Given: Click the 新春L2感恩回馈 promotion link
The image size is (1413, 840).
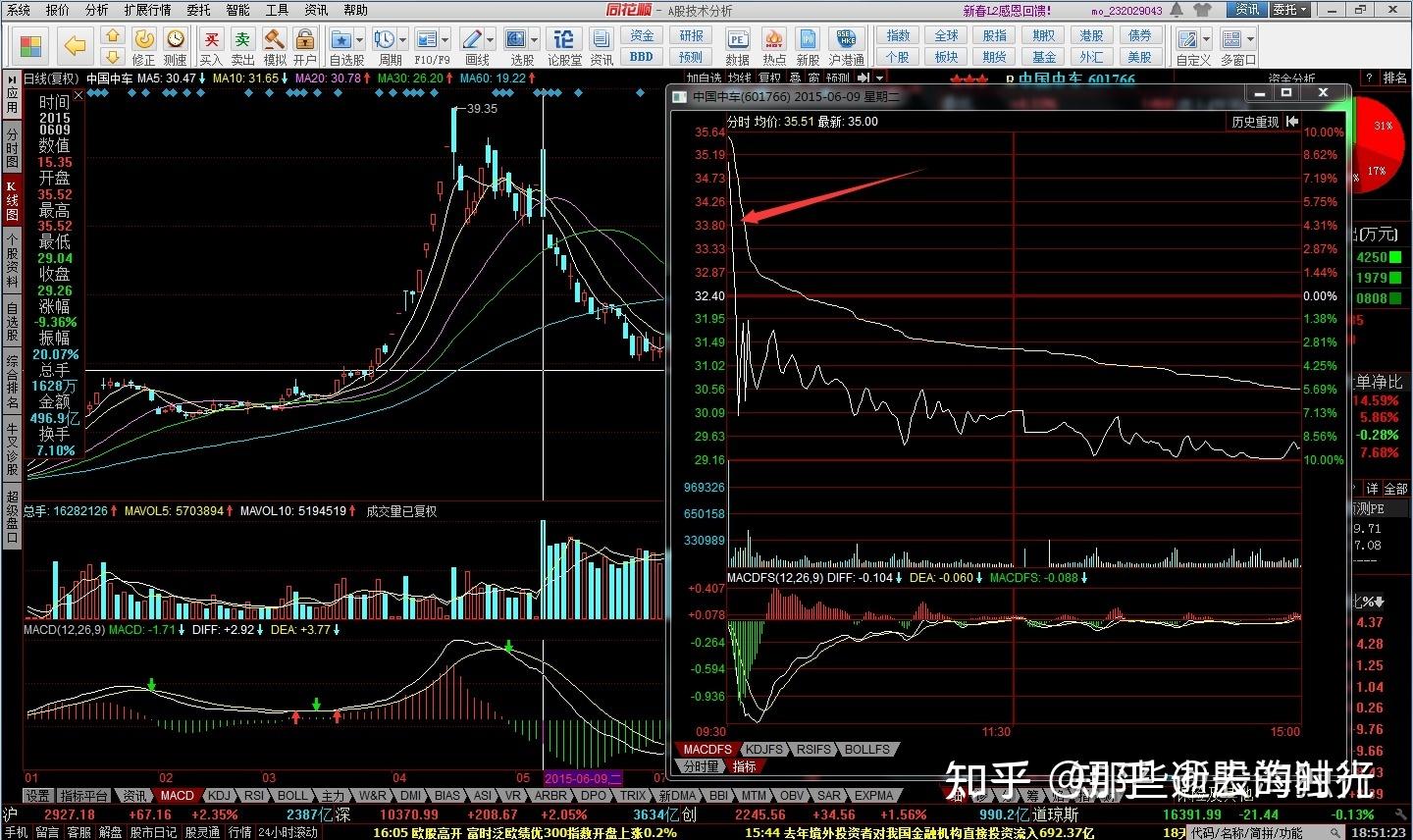Looking at the screenshot, I should click(1007, 11).
